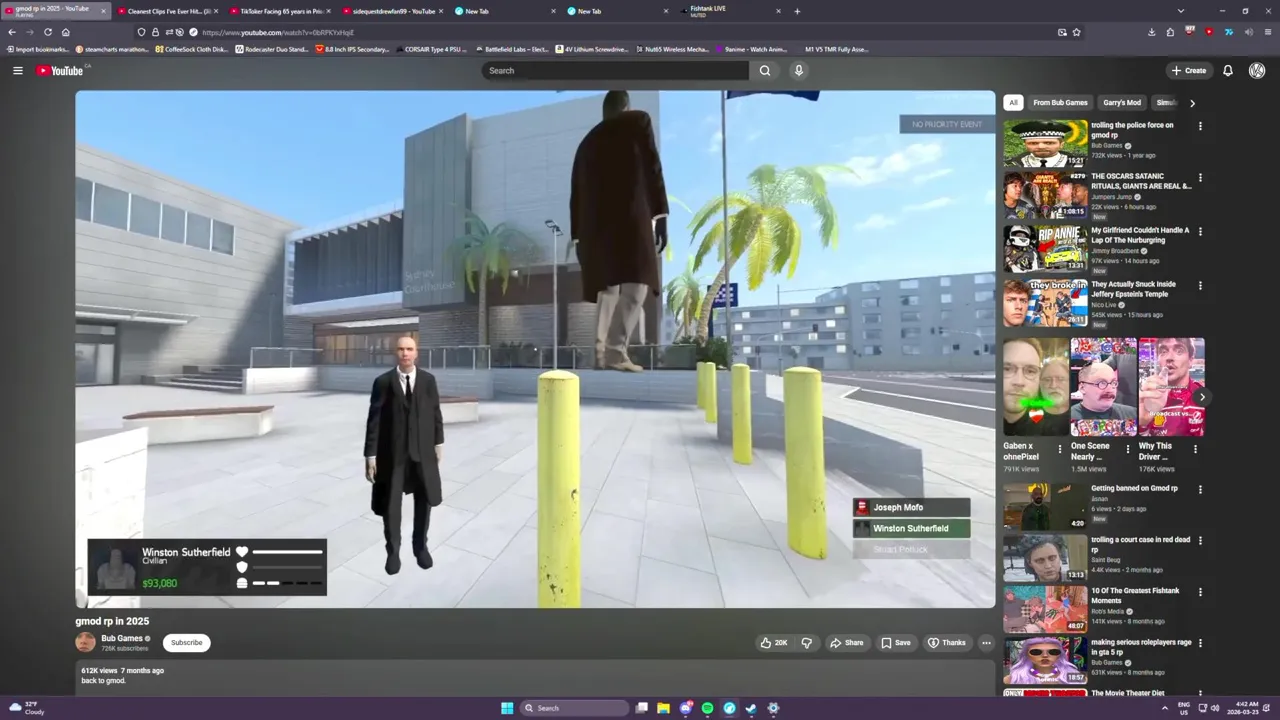Screen dimensions: 1280x720
Task: Go back with the browser back arrow
Action: (x=12, y=32)
